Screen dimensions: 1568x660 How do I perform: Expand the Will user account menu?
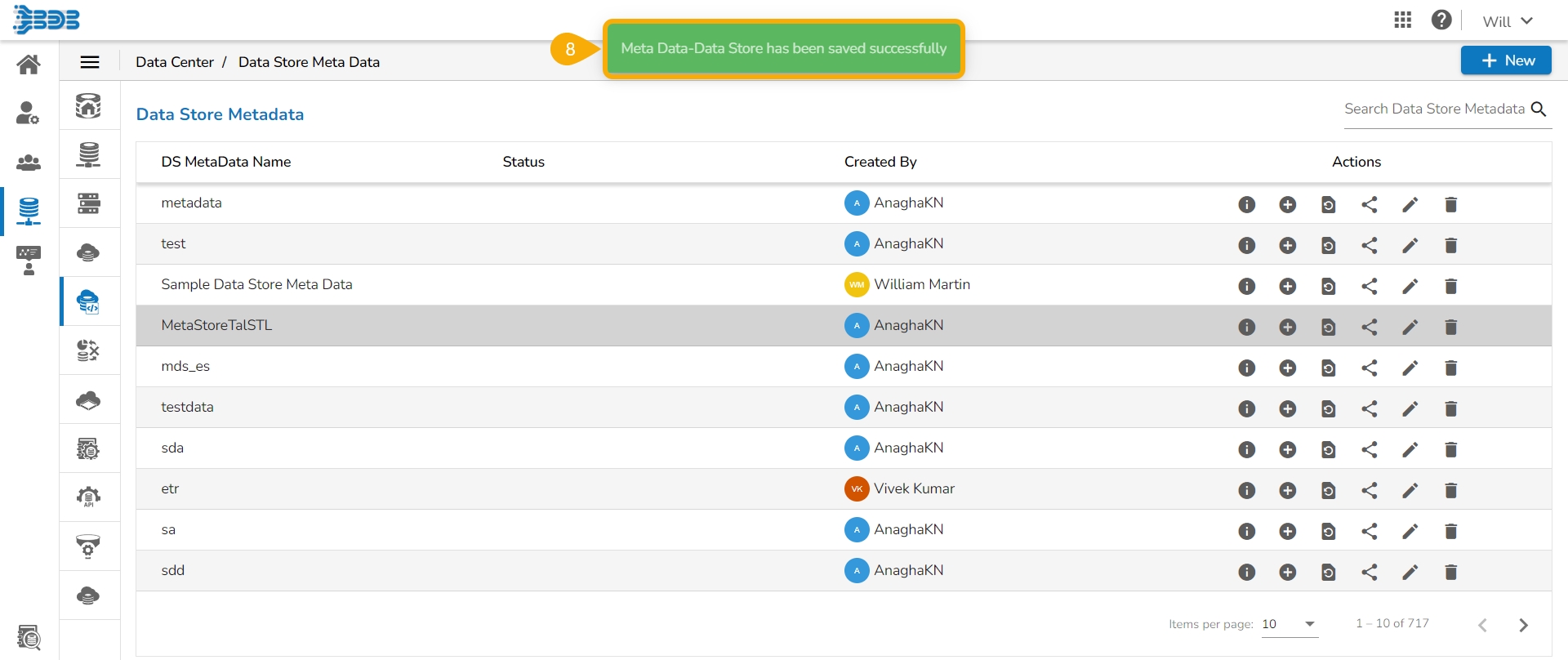(x=1508, y=21)
